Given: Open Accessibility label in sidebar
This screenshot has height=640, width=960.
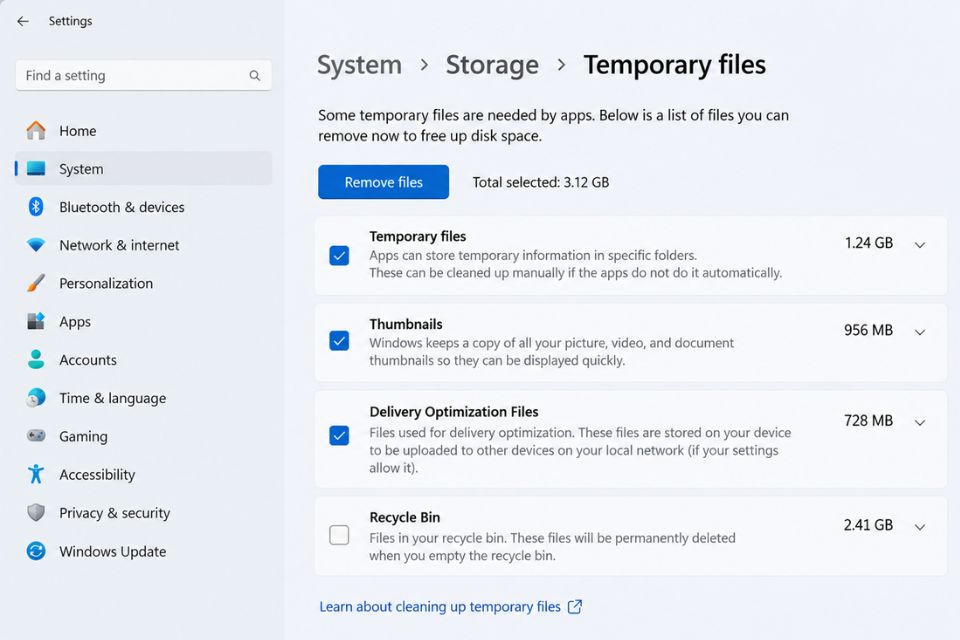Looking at the screenshot, I should [97, 475].
